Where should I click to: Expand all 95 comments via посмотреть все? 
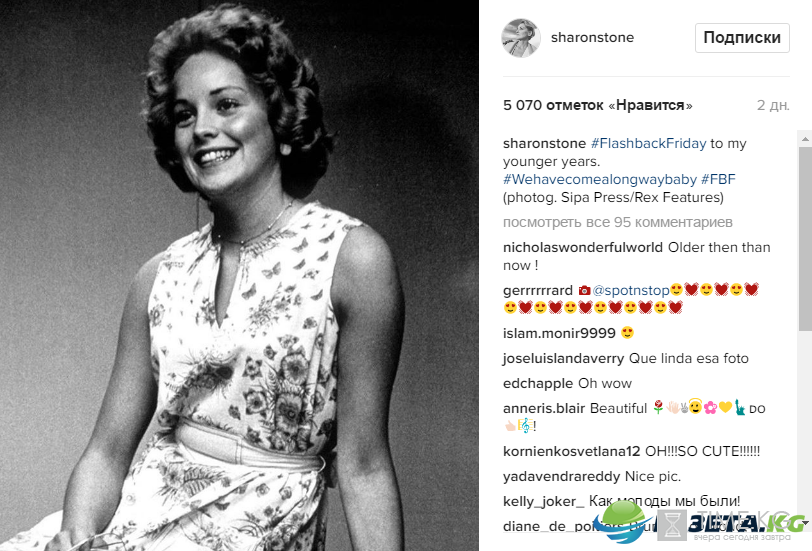click(x=618, y=222)
